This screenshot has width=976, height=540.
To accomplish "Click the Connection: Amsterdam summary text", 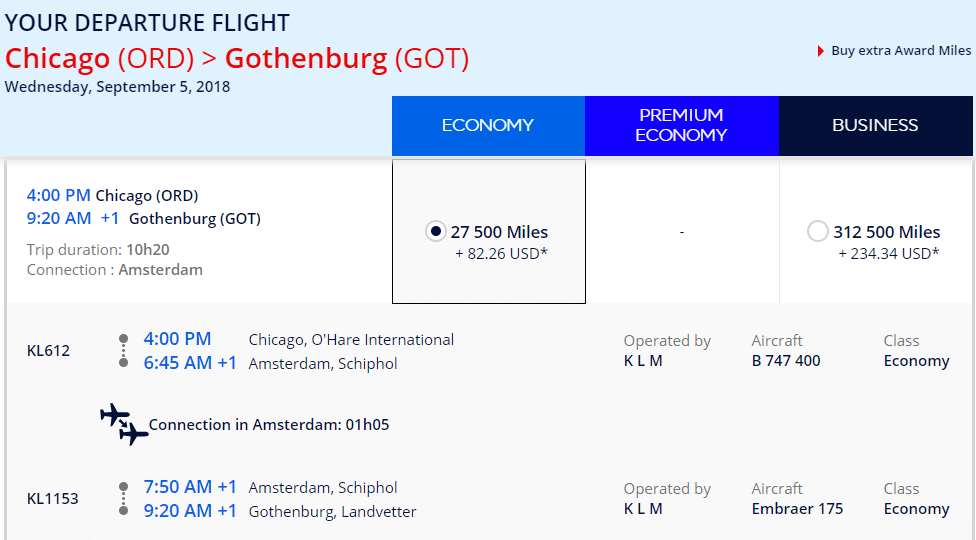I will 115,270.
